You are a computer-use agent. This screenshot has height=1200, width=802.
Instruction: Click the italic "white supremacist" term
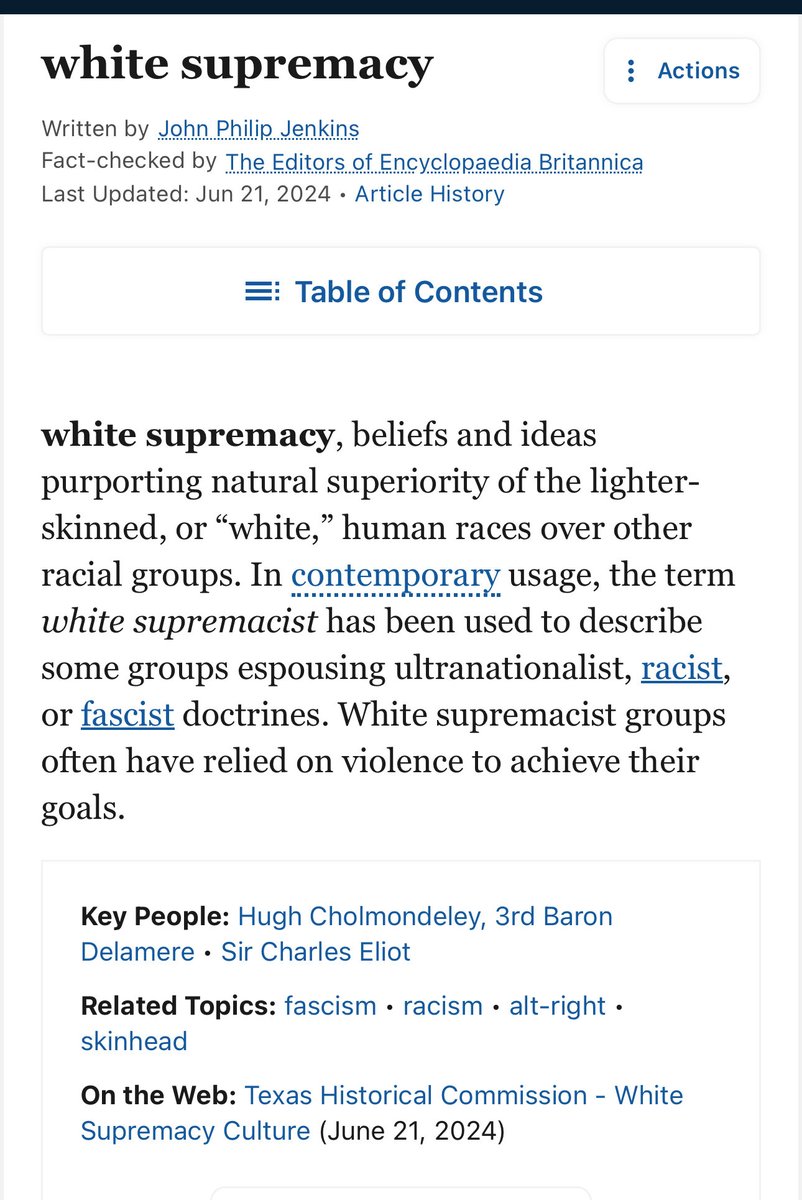tap(179, 622)
